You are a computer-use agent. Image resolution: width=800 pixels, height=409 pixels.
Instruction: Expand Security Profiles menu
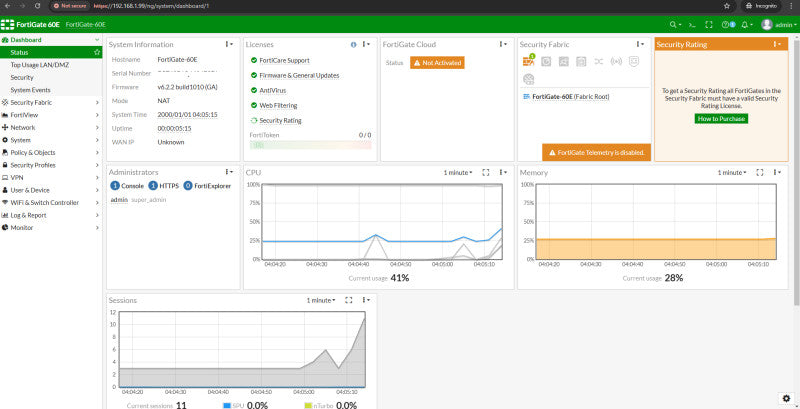click(51, 165)
